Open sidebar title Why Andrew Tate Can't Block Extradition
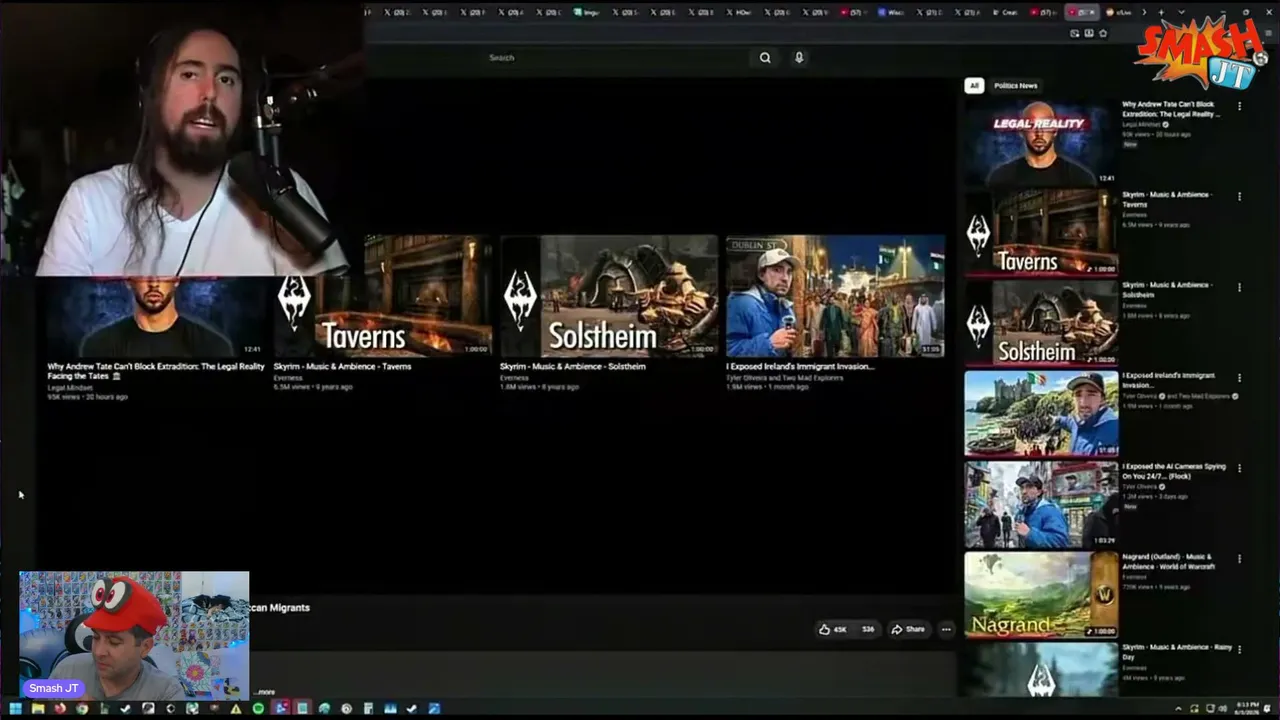 click(x=1171, y=109)
